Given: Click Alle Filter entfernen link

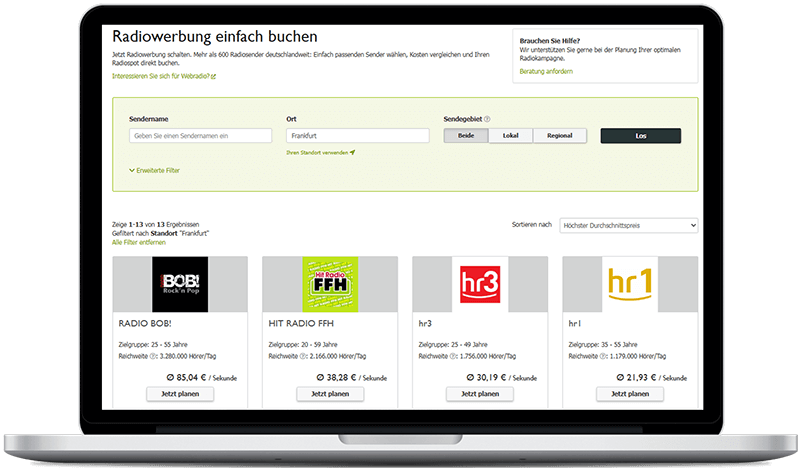Looking at the screenshot, I should pos(141,243).
